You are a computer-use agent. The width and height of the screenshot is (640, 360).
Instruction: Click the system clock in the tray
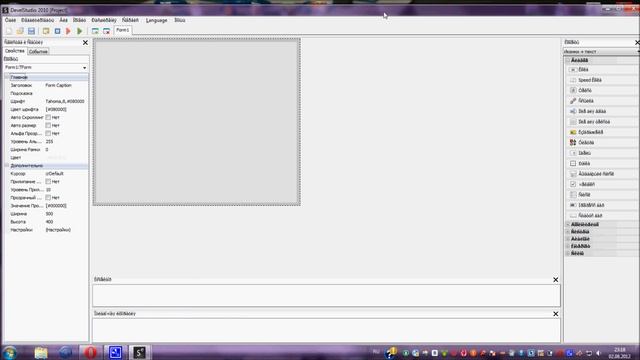(x=619, y=353)
